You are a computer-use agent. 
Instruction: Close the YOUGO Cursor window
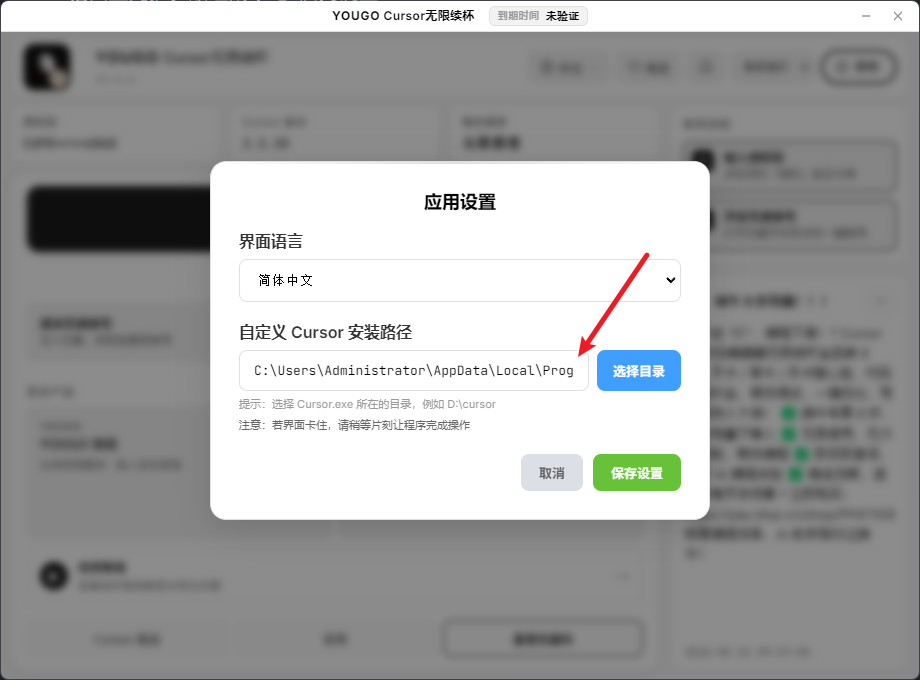coord(898,16)
